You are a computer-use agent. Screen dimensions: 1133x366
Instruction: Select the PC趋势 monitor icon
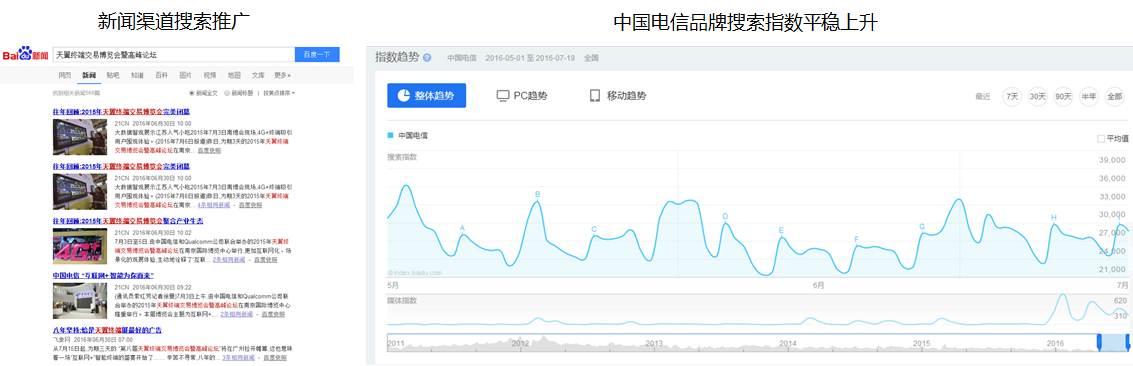(503, 96)
